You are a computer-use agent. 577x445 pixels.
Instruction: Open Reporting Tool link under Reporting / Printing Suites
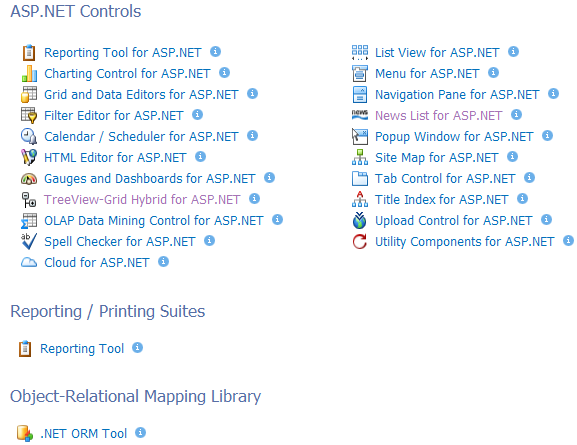[x=82, y=349]
